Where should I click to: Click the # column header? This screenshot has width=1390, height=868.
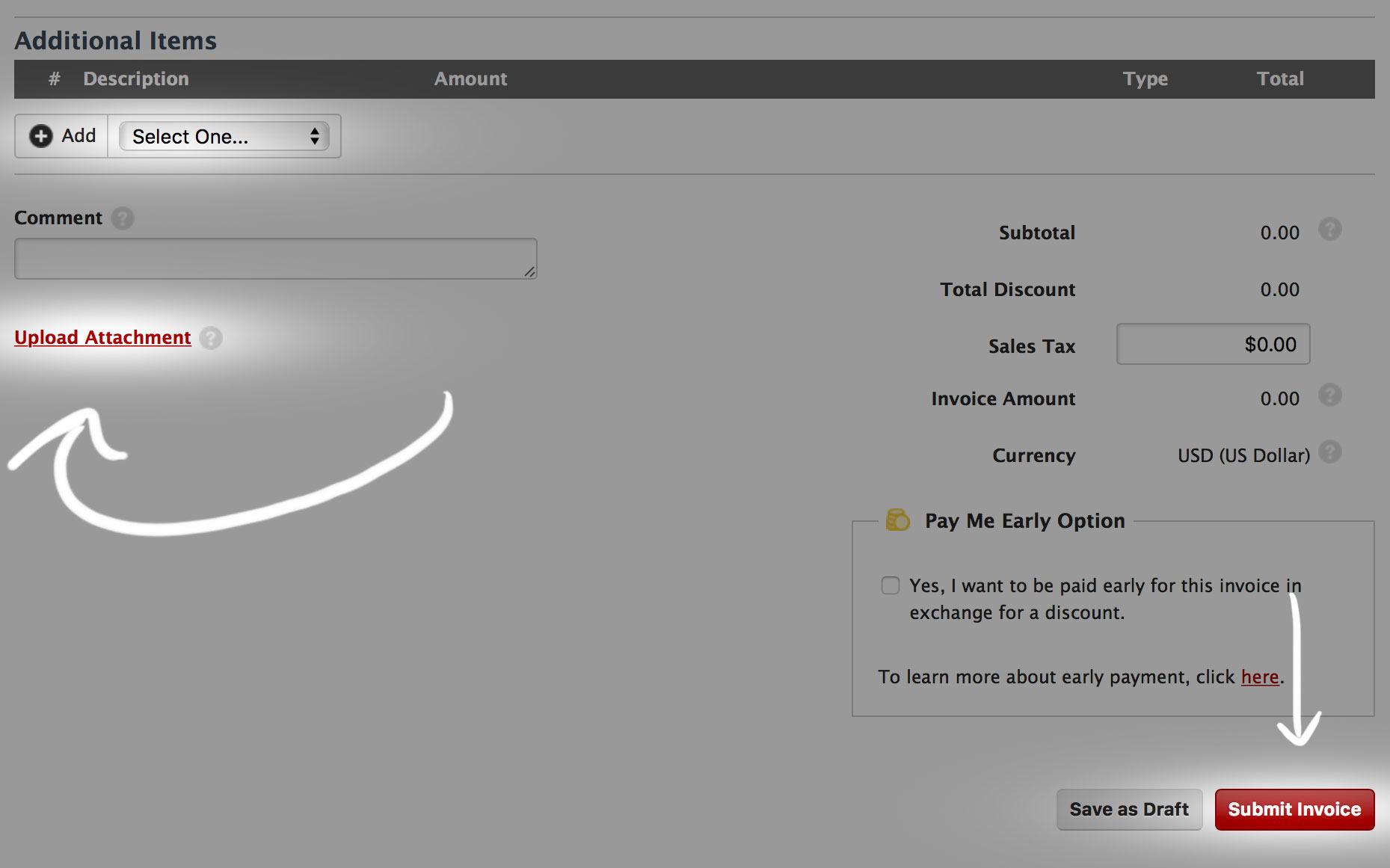tap(54, 79)
